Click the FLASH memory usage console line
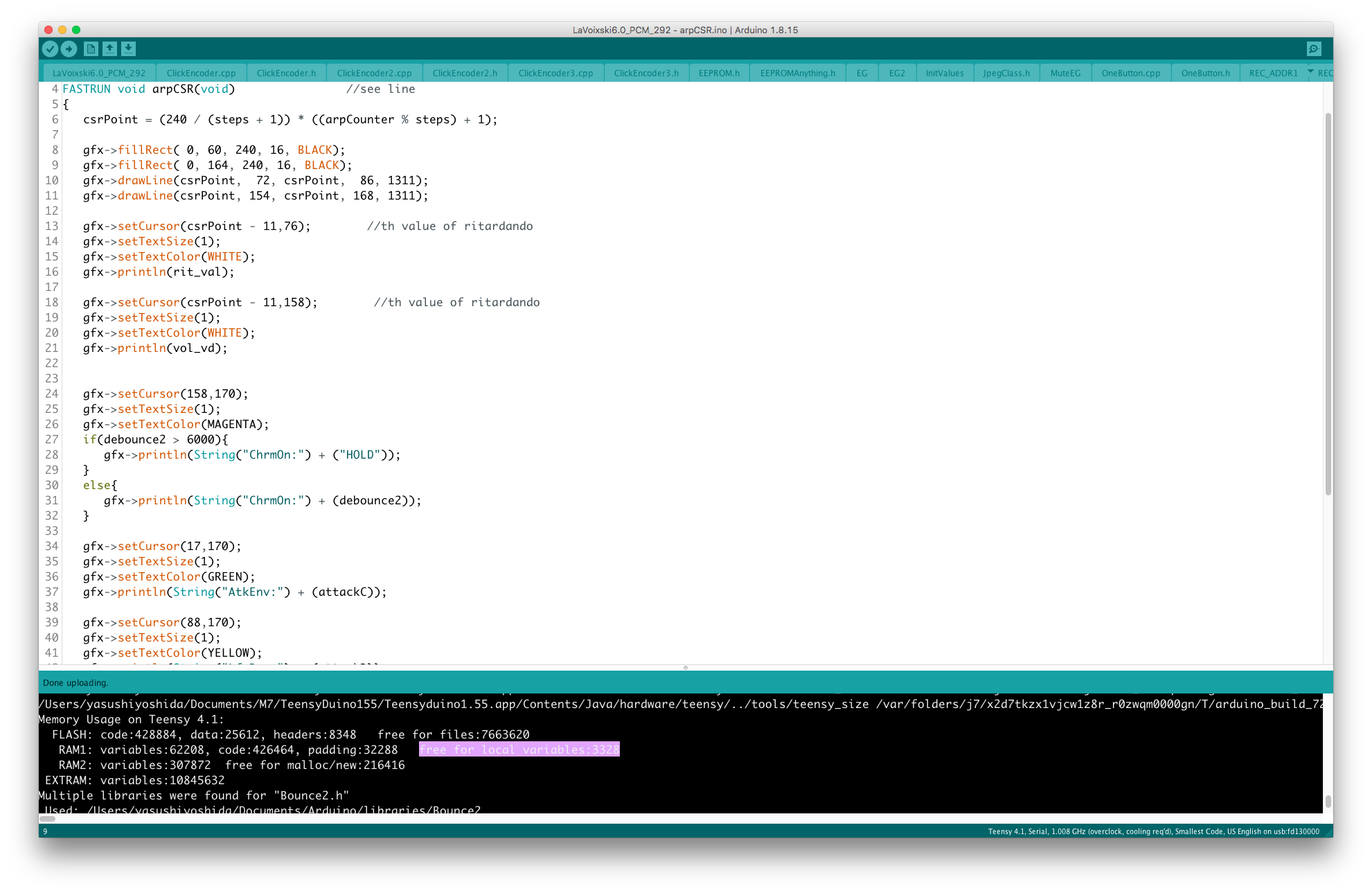 (291, 734)
